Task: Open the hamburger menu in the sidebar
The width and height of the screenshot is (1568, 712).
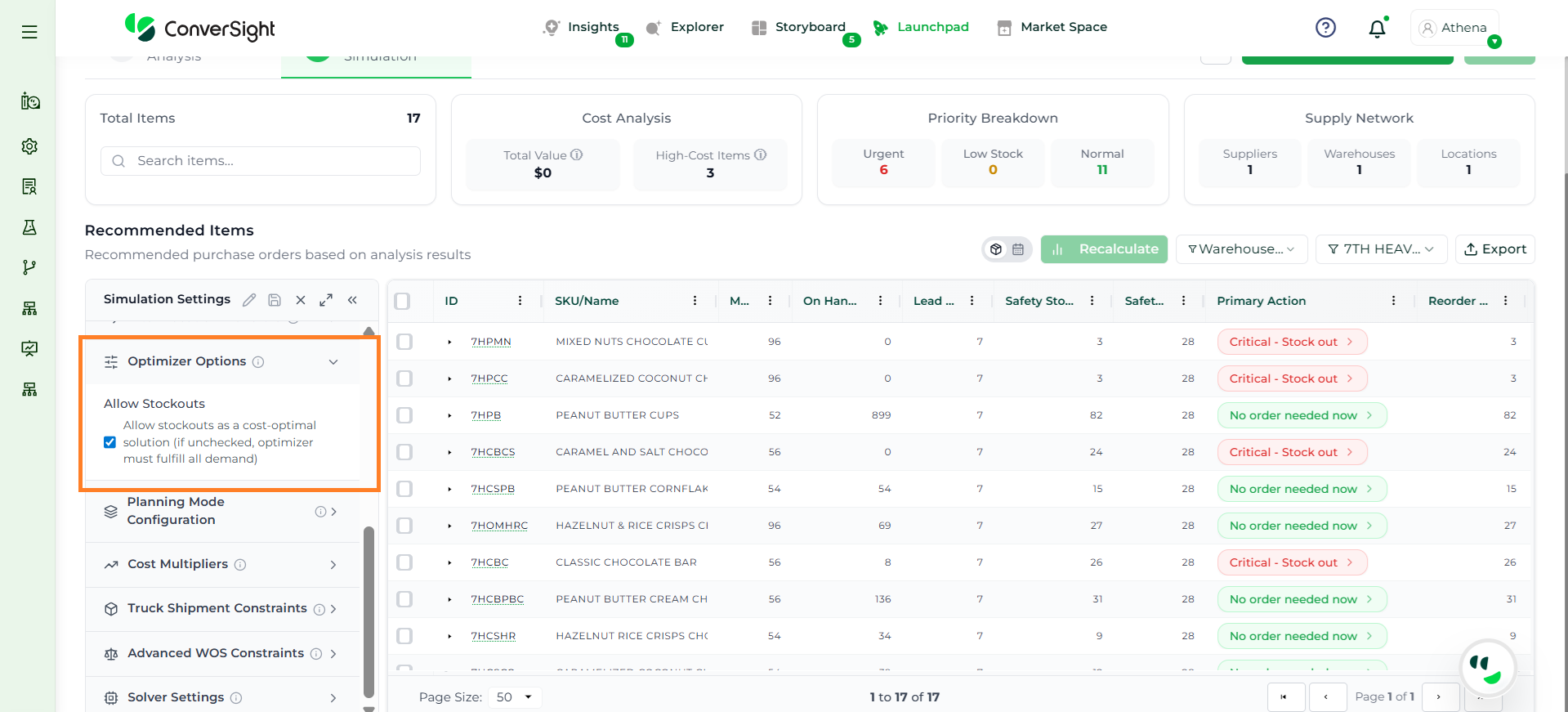Action: 29,32
